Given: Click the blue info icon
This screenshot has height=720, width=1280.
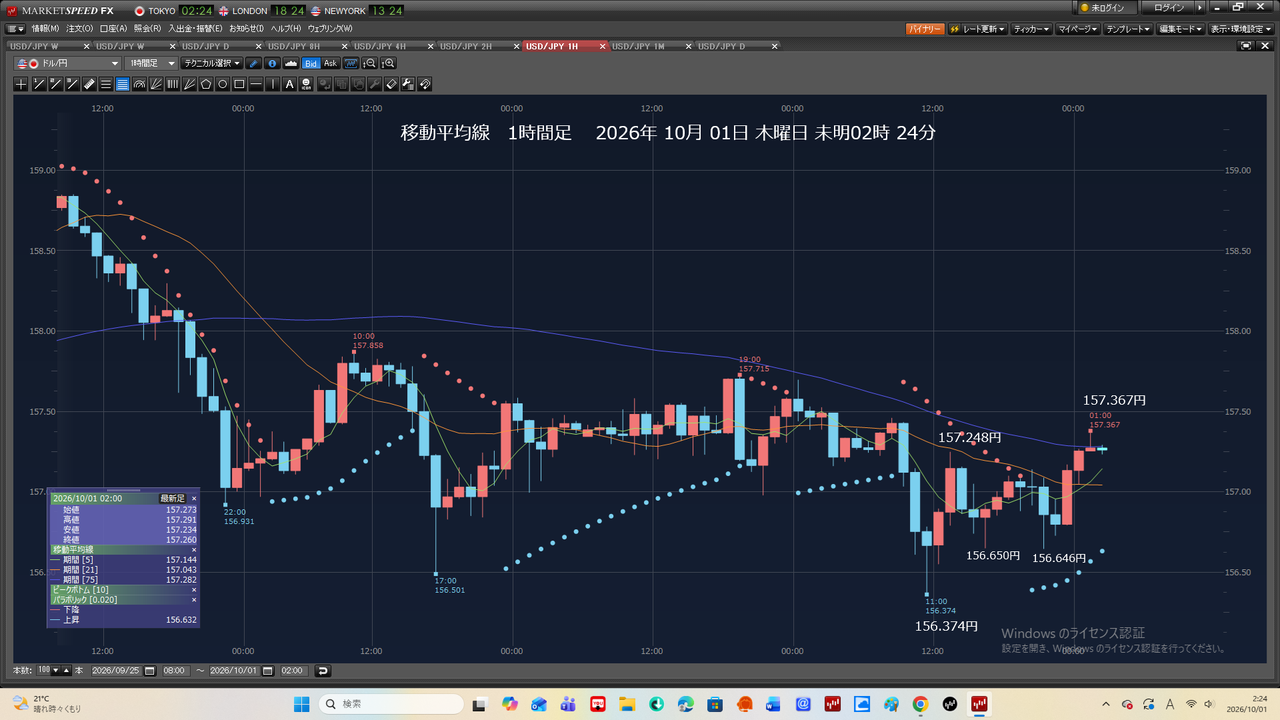Looking at the screenshot, I should point(273,63).
